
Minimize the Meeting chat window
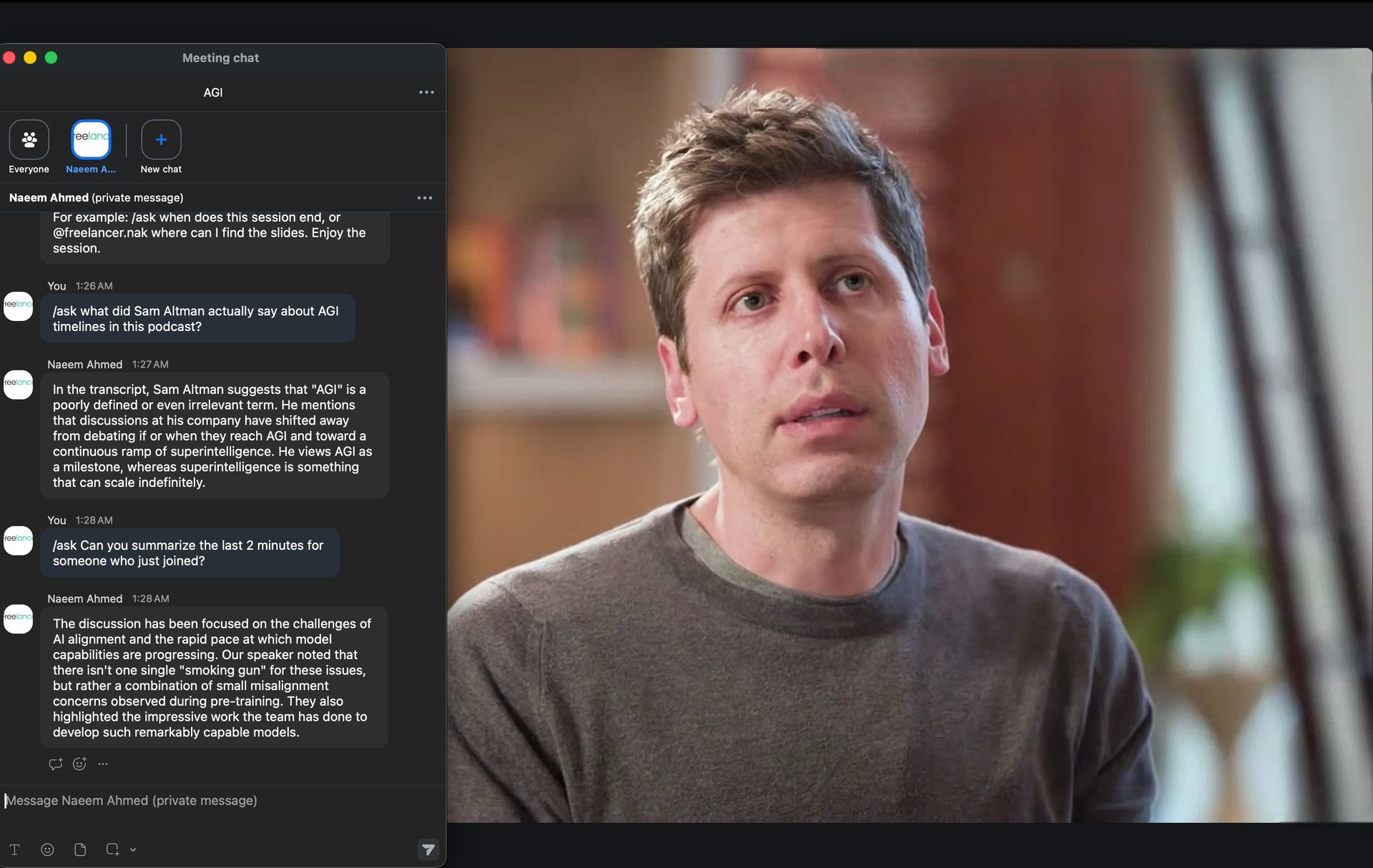click(x=30, y=58)
